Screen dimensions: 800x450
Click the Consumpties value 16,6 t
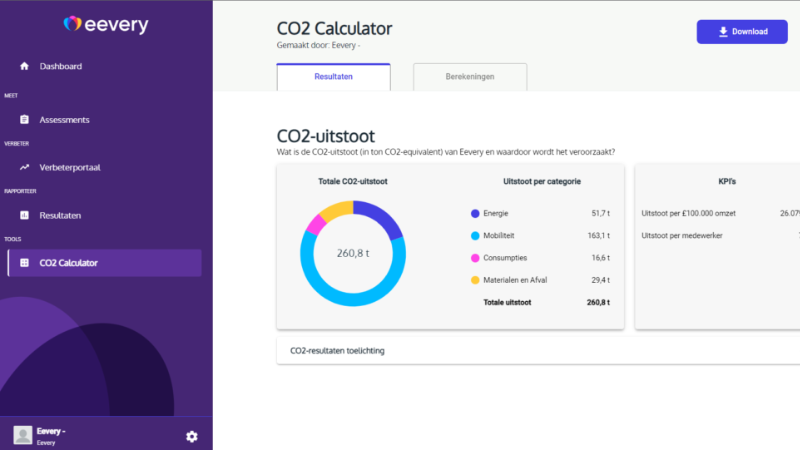click(601, 258)
